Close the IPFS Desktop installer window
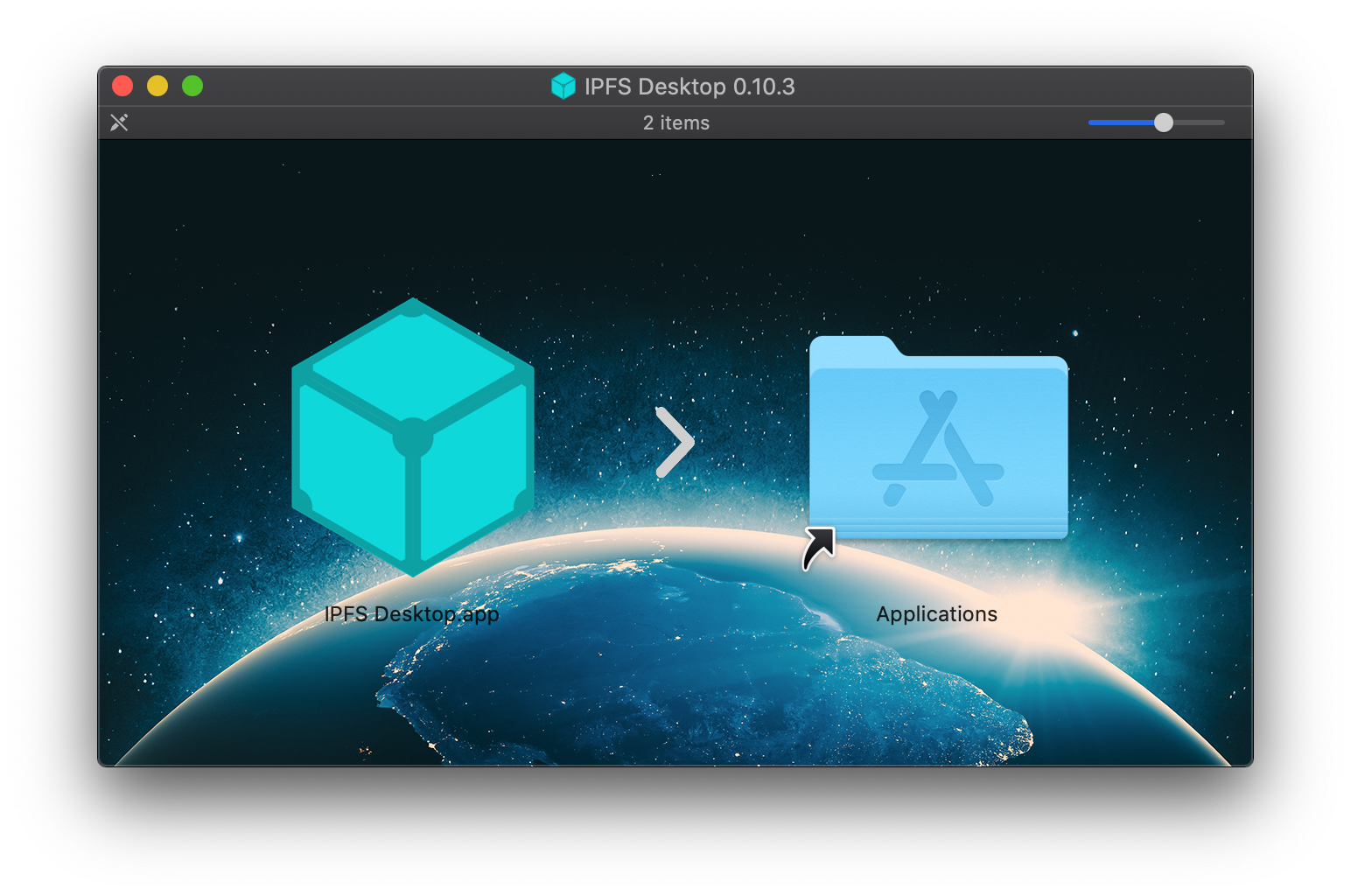The height and width of the screenshot is (896, 1351). (x=122, y=86)
